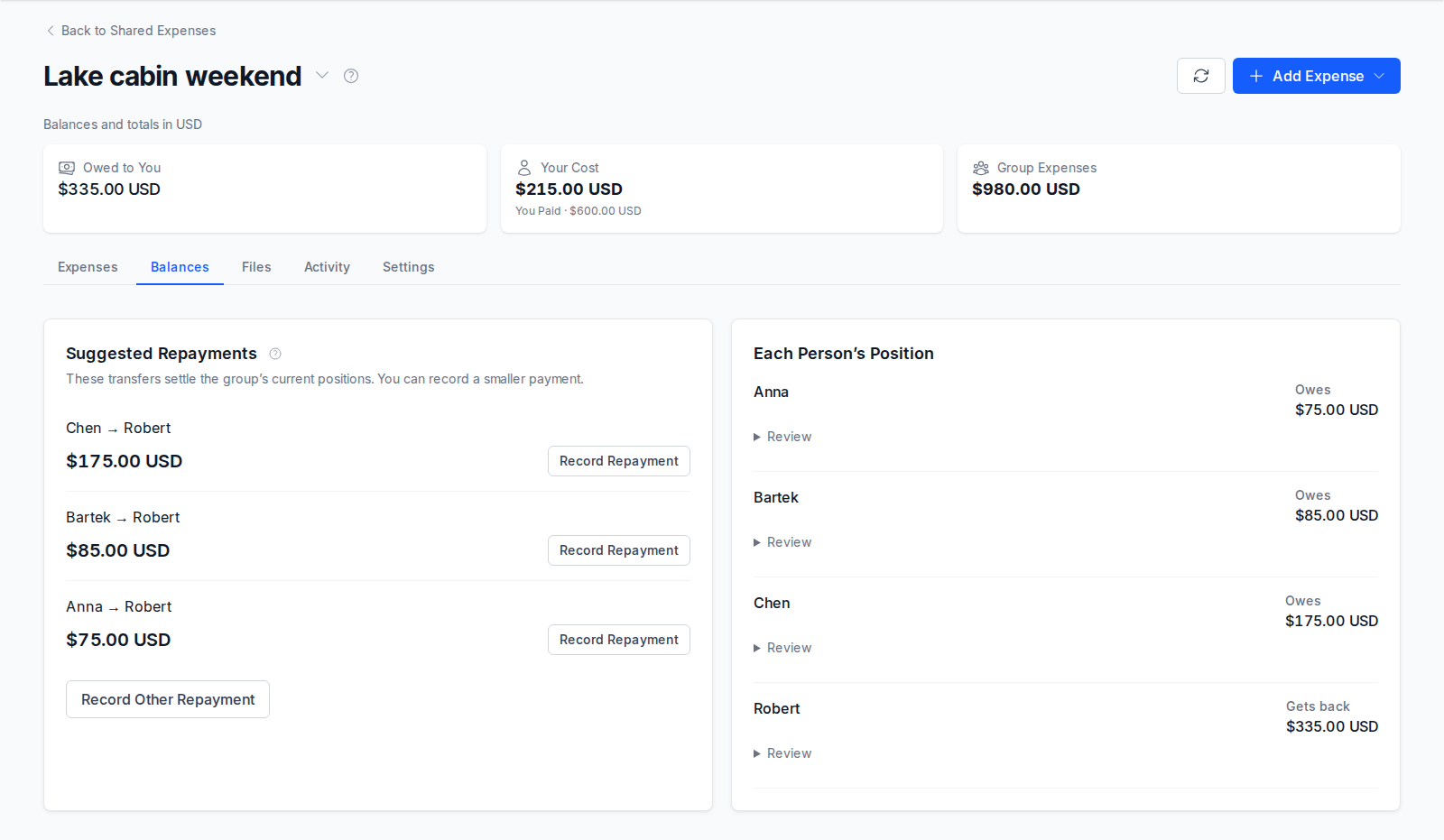Click the plus icon in Add Expense

[x=1255, y=76]
